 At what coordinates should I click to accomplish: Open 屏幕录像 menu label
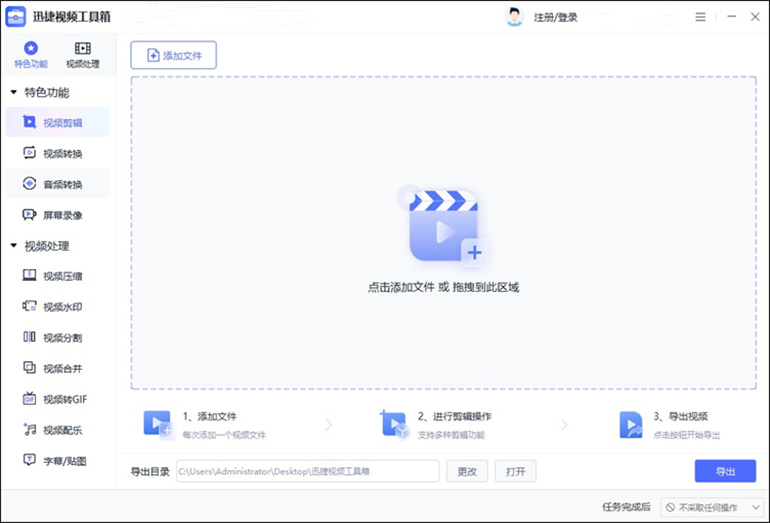pos(63,215)
